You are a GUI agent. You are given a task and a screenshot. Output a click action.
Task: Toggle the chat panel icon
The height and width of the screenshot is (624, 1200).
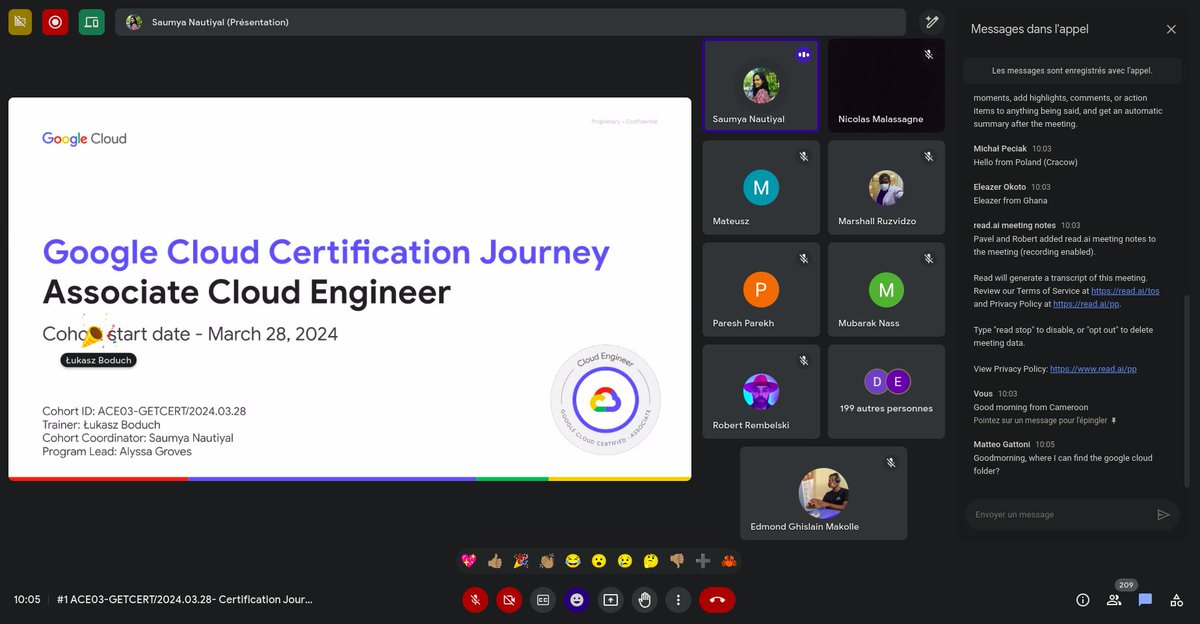pos(1146,600)
